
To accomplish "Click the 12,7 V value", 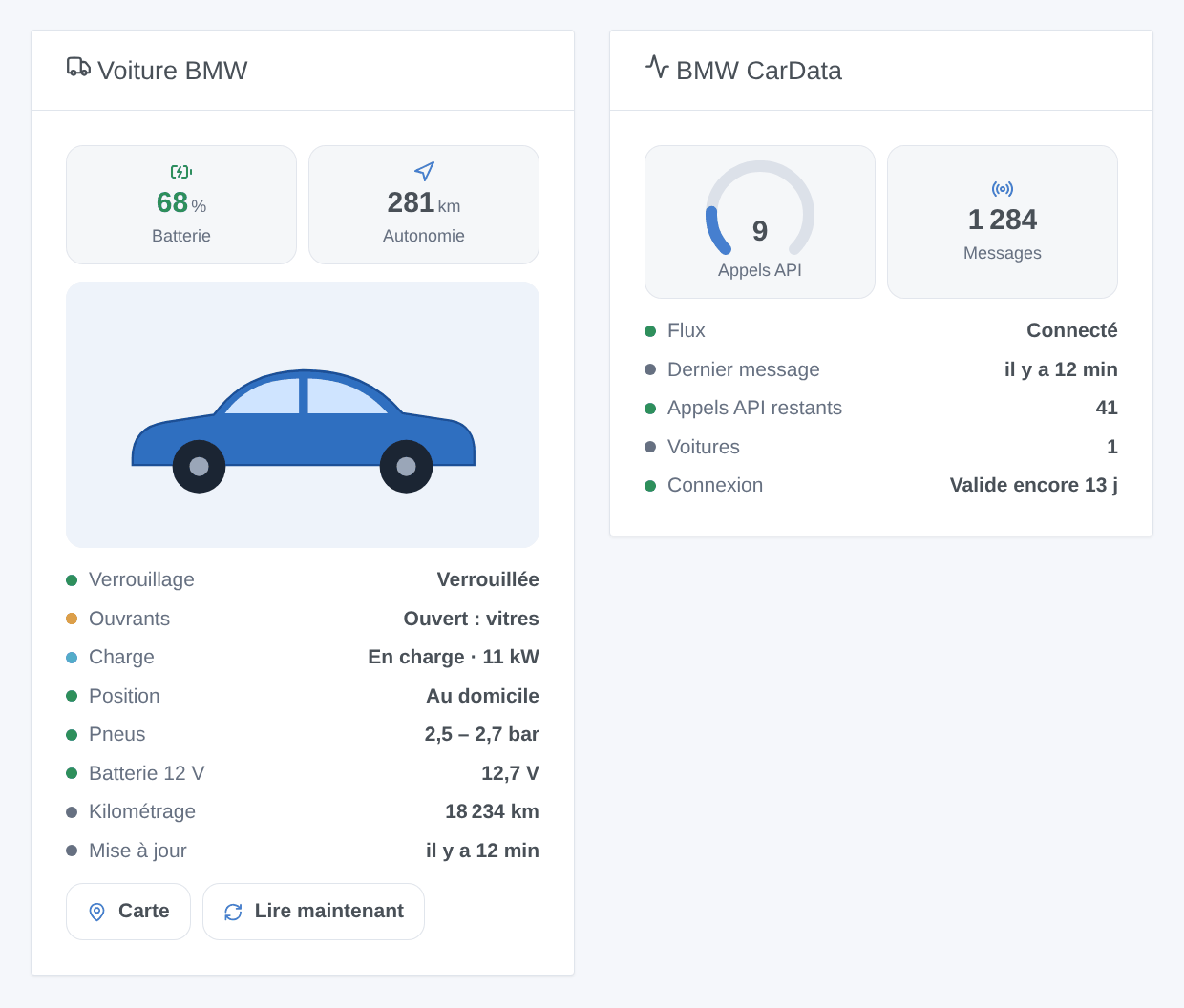I will pyautogui.click(x=510, y=773).
